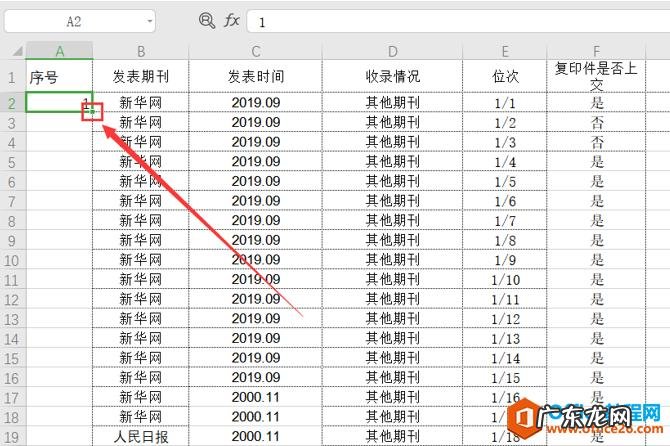
Task: Select row 2 header
Action: coord(12,103)
